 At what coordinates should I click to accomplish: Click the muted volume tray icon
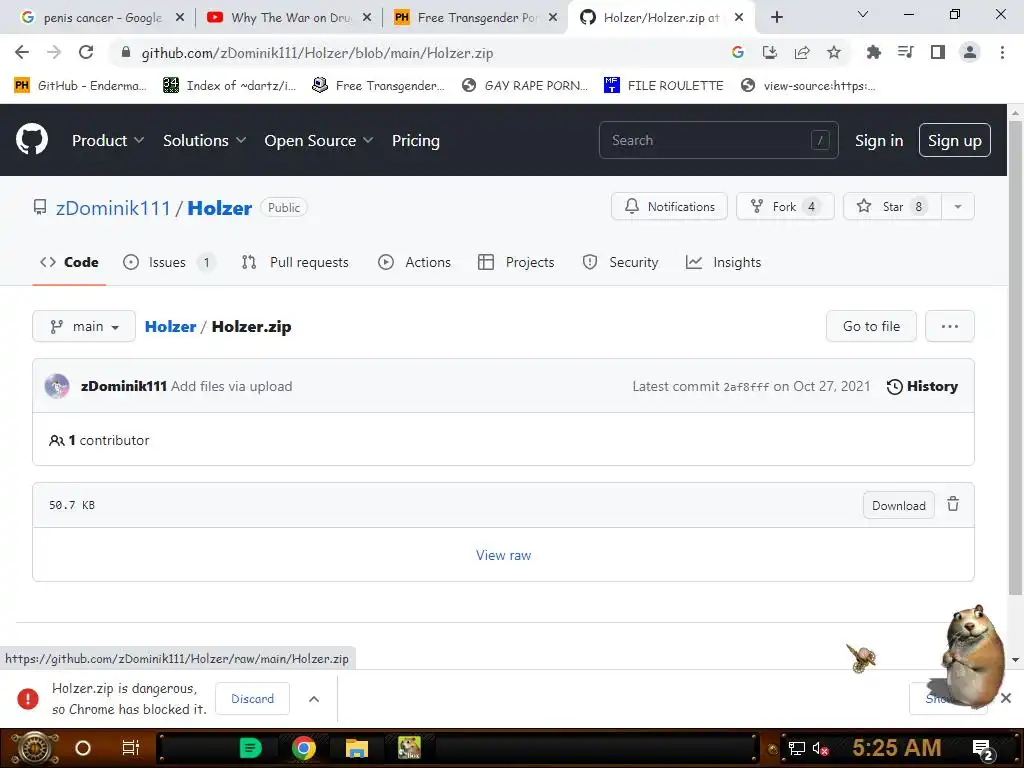[x=820, y=749]
